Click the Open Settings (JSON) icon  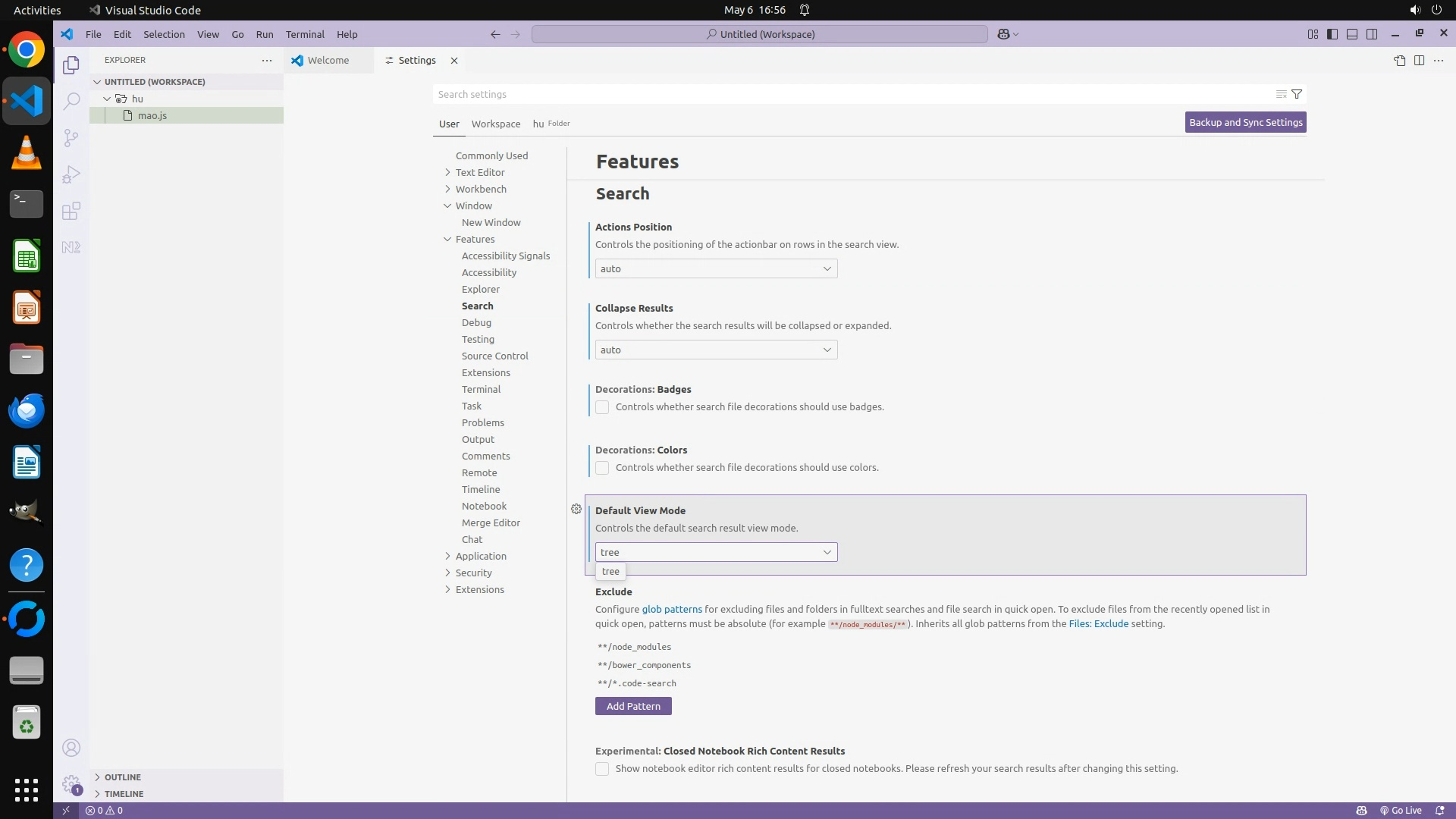coord(1399,61)
